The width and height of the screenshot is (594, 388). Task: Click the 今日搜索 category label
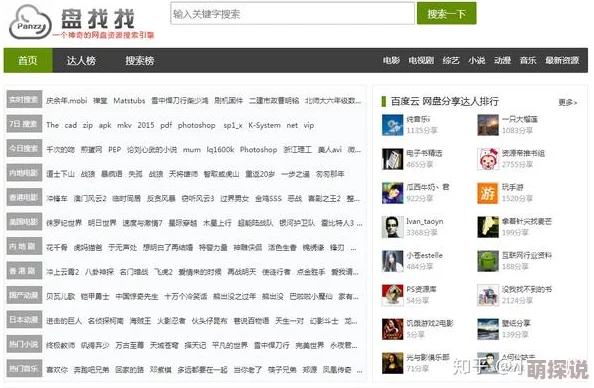click(x=24, y=149)
